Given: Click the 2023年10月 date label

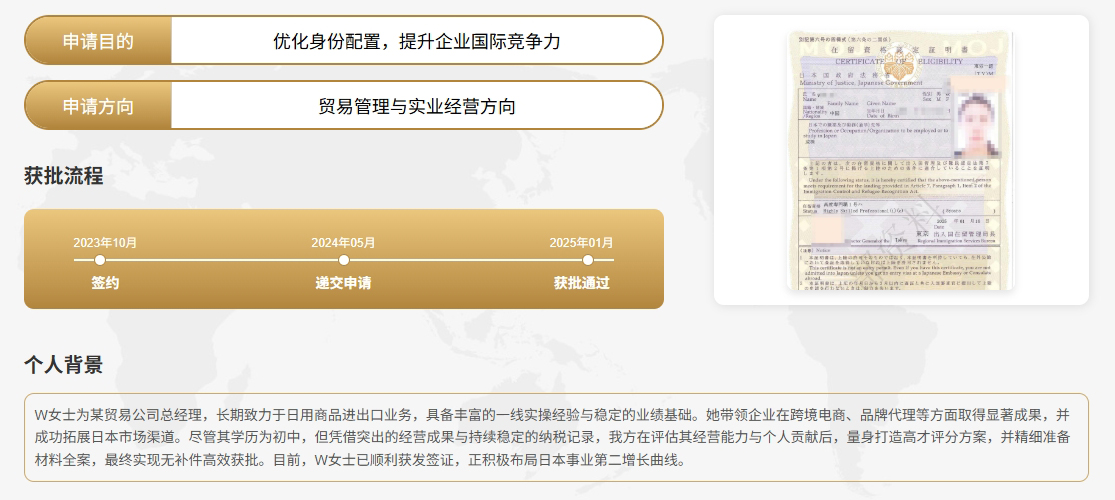Looking at the screenshot, I should point(105,243).
